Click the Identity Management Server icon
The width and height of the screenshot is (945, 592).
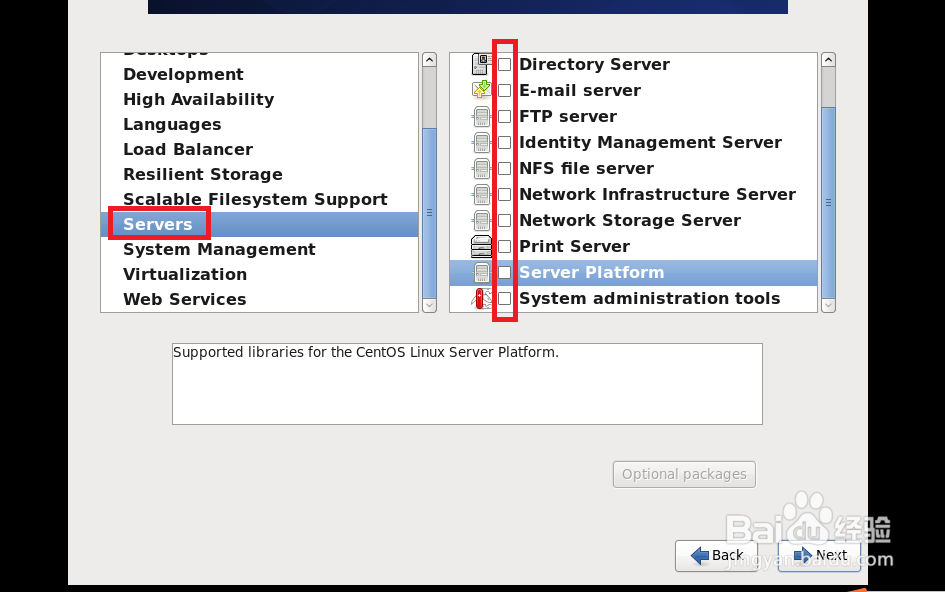point(481,142)
